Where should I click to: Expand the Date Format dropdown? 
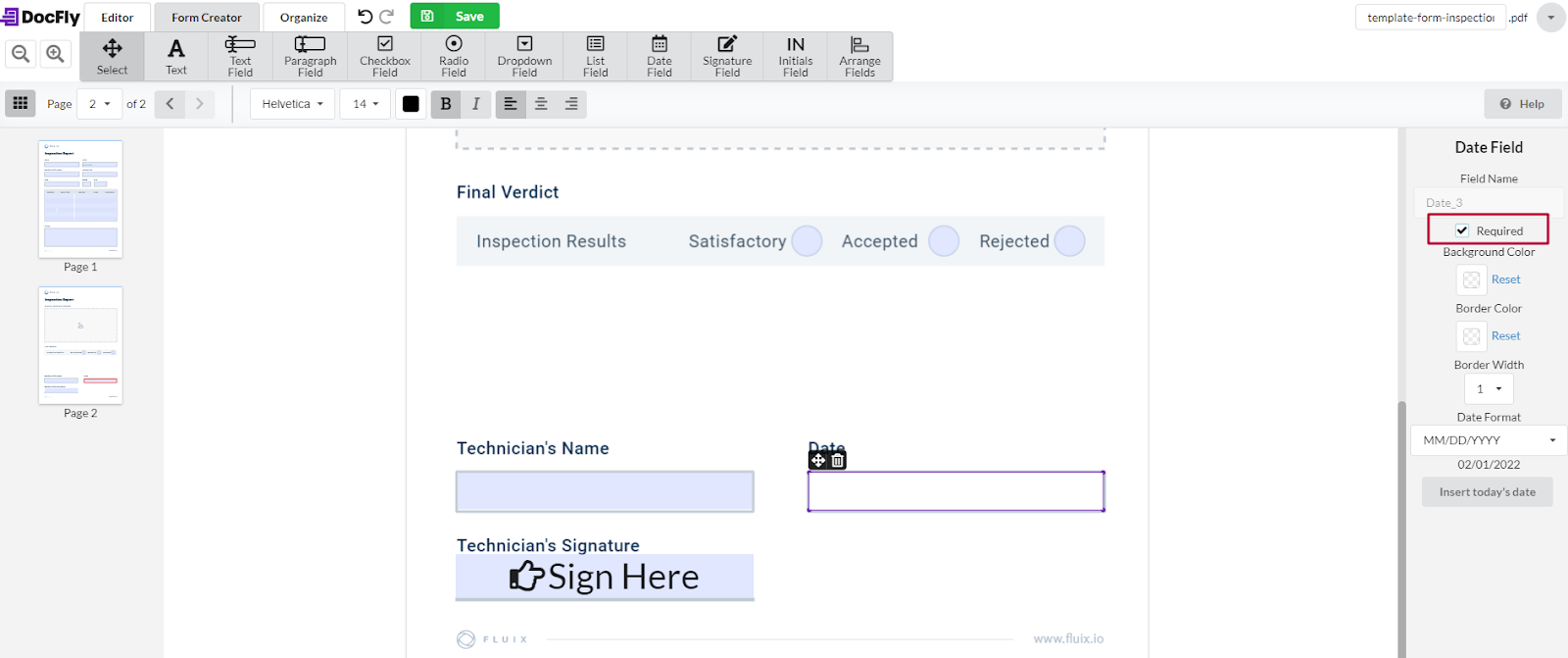coord(1489,440)
